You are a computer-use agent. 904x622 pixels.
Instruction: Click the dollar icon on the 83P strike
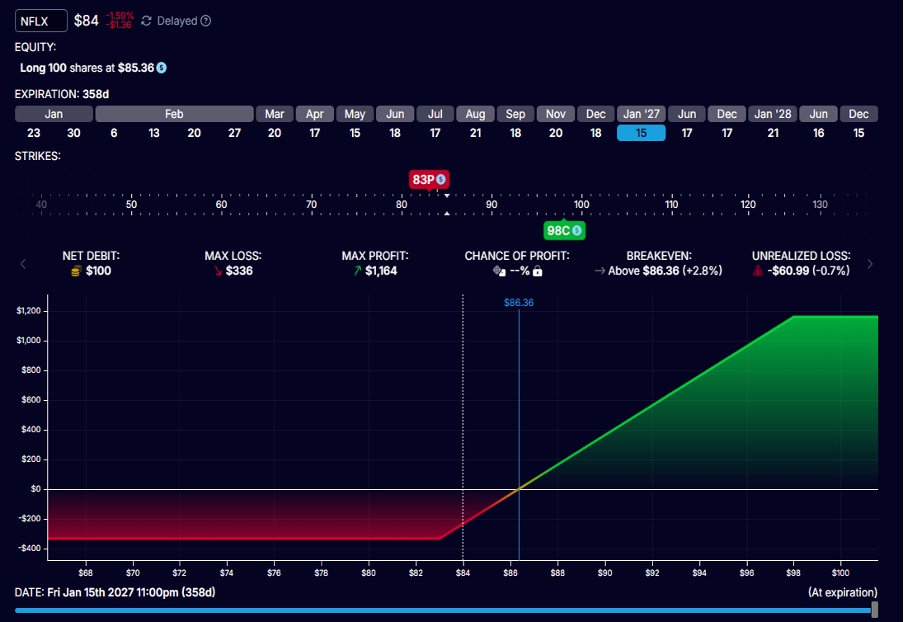click(441, 180)
